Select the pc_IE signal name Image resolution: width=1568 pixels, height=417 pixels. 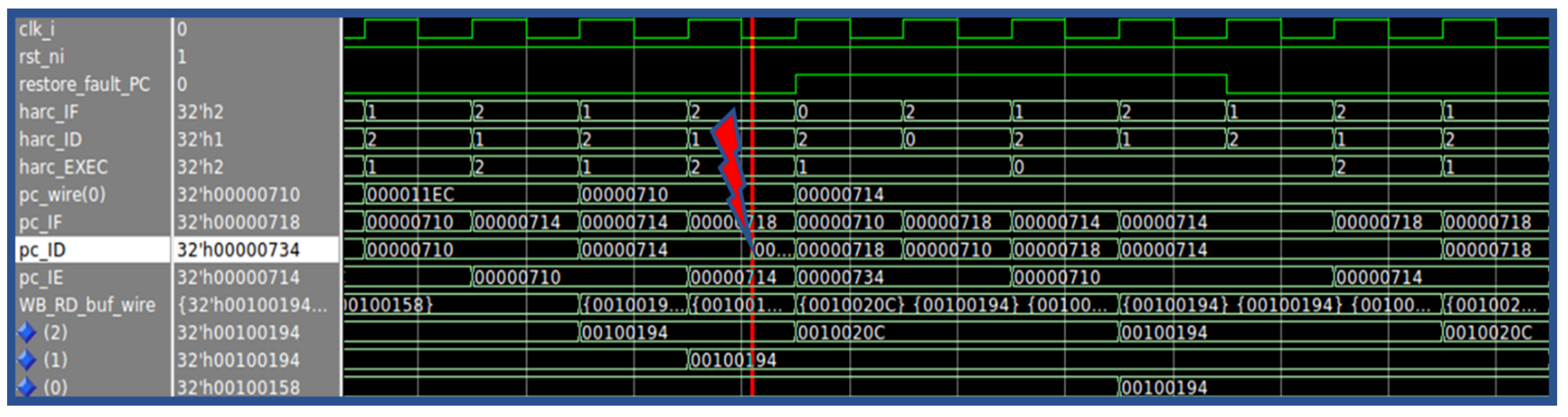pos(41,277)
